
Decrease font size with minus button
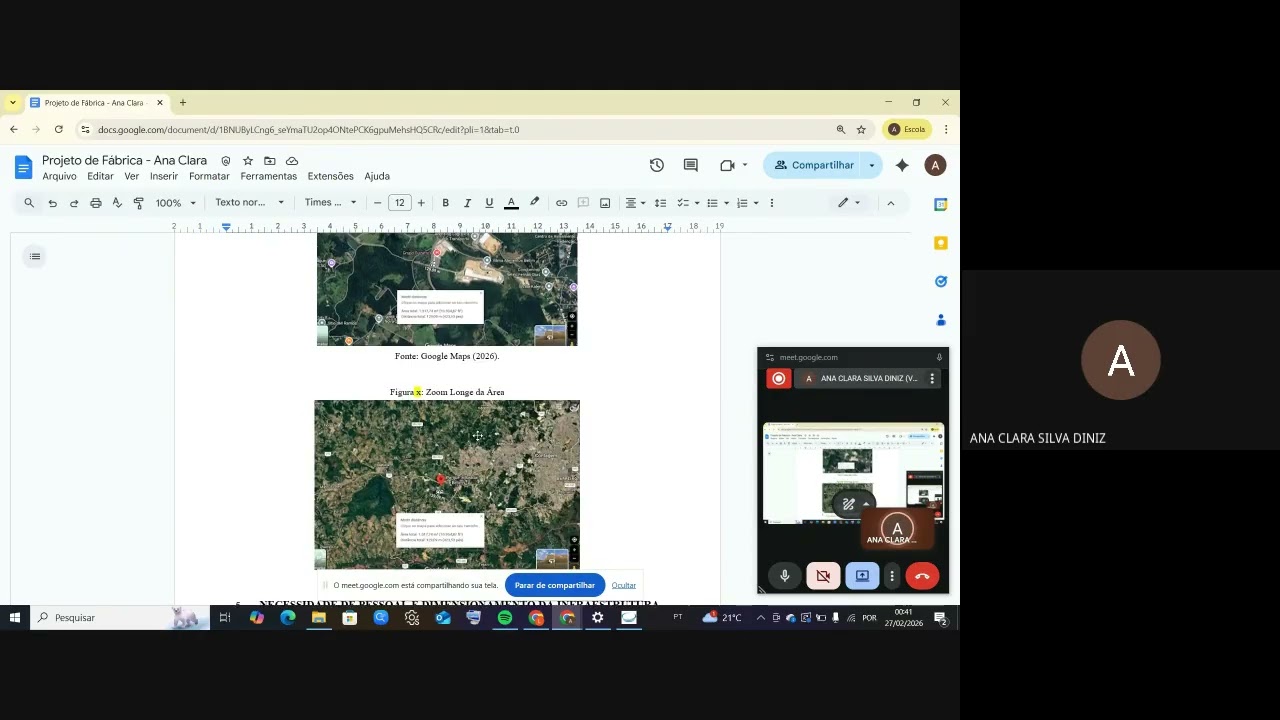click(377, 203)
